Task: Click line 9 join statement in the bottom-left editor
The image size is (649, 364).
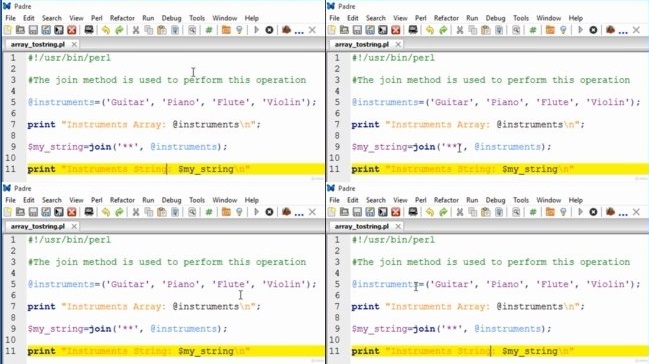Action: 127,329
